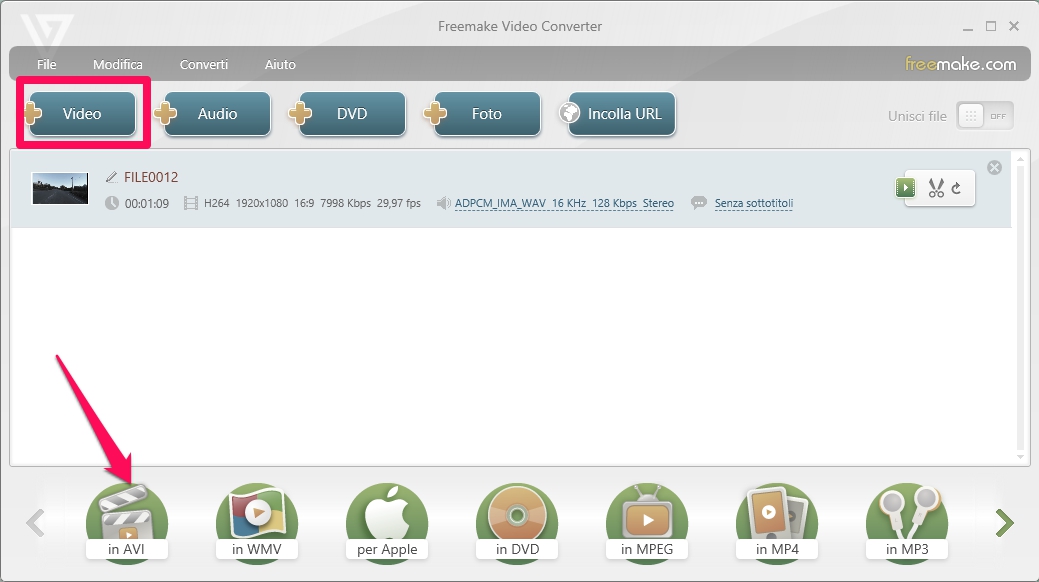Open the 'Senza sottotitoli' subtitle selector

753,203
